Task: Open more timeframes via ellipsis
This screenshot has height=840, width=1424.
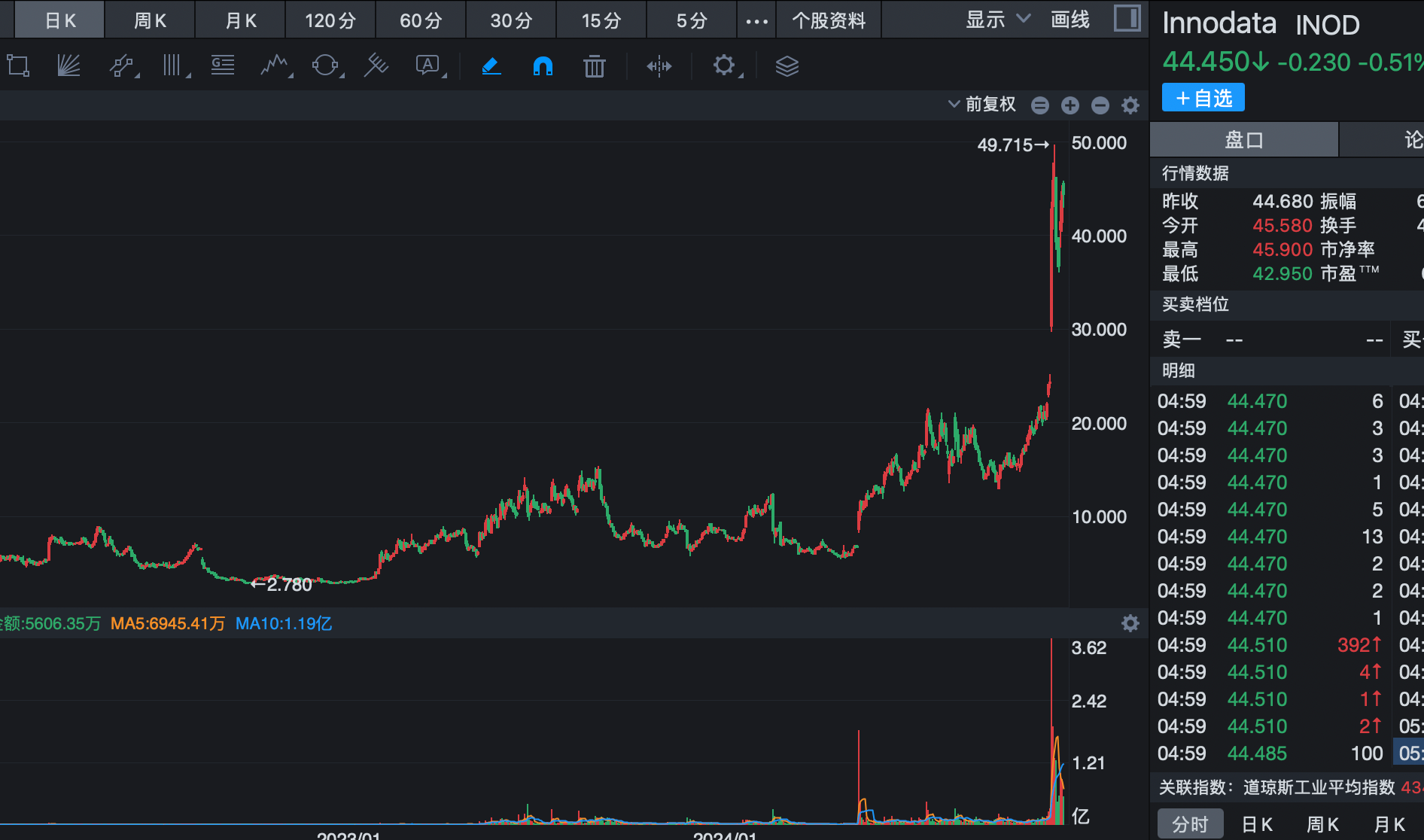Action: click(756, 20)
